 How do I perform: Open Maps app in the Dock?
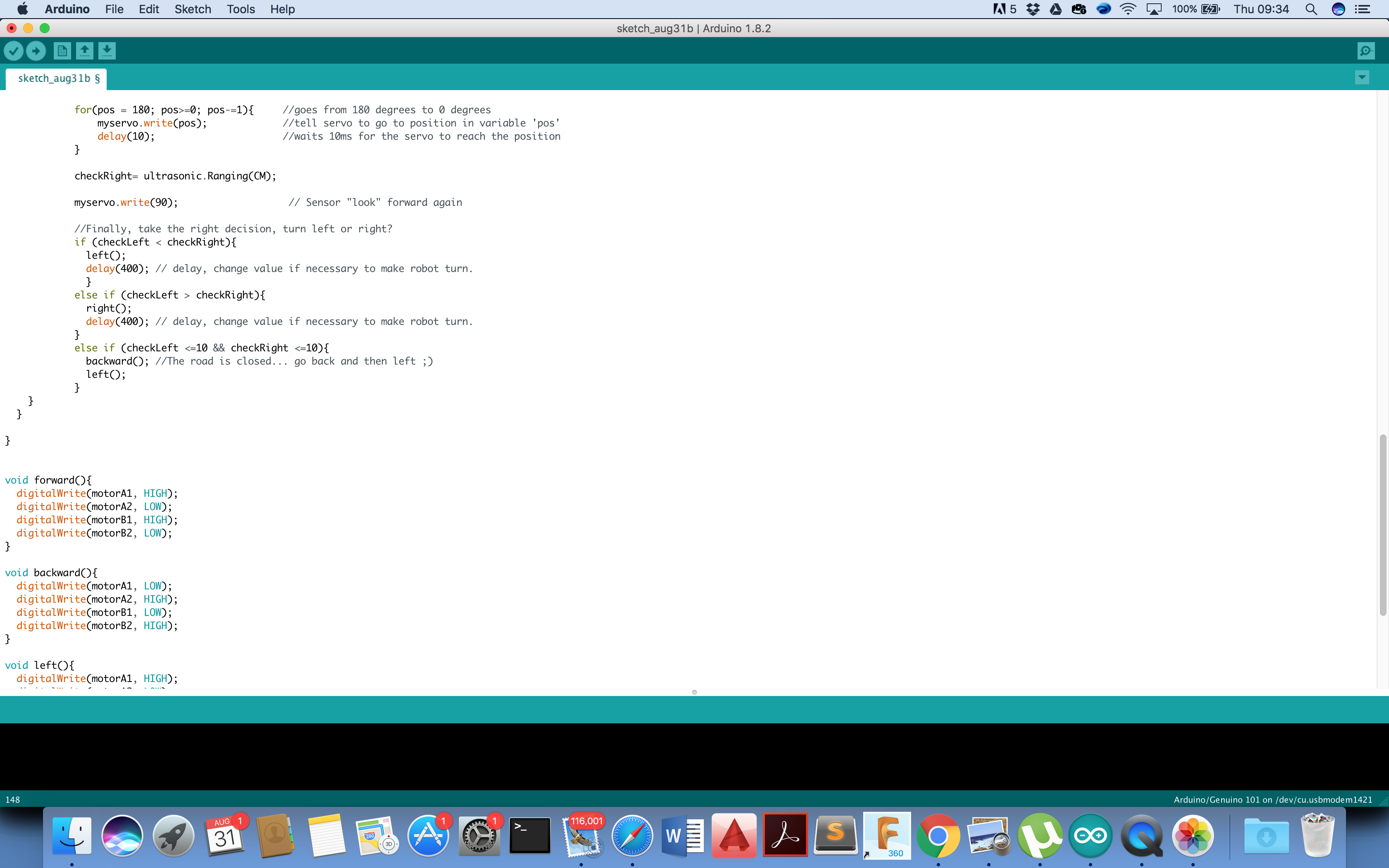tap(377, 835)
